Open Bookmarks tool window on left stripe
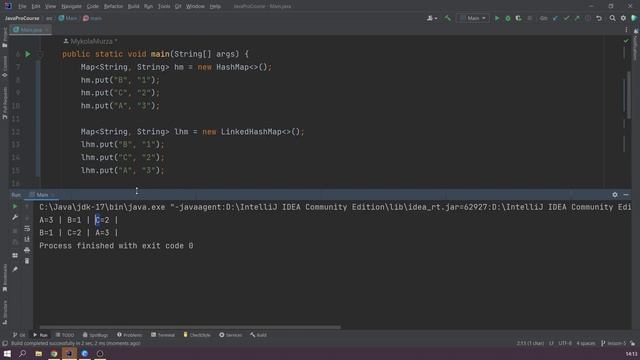 click(x=4, y=278)
